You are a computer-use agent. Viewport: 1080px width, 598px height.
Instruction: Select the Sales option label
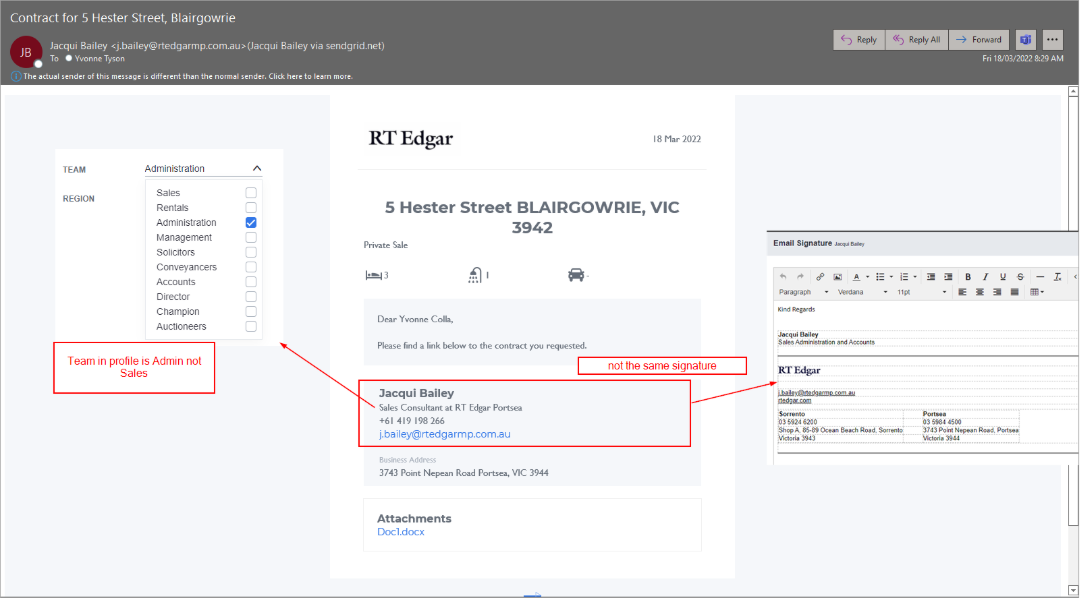168,193
